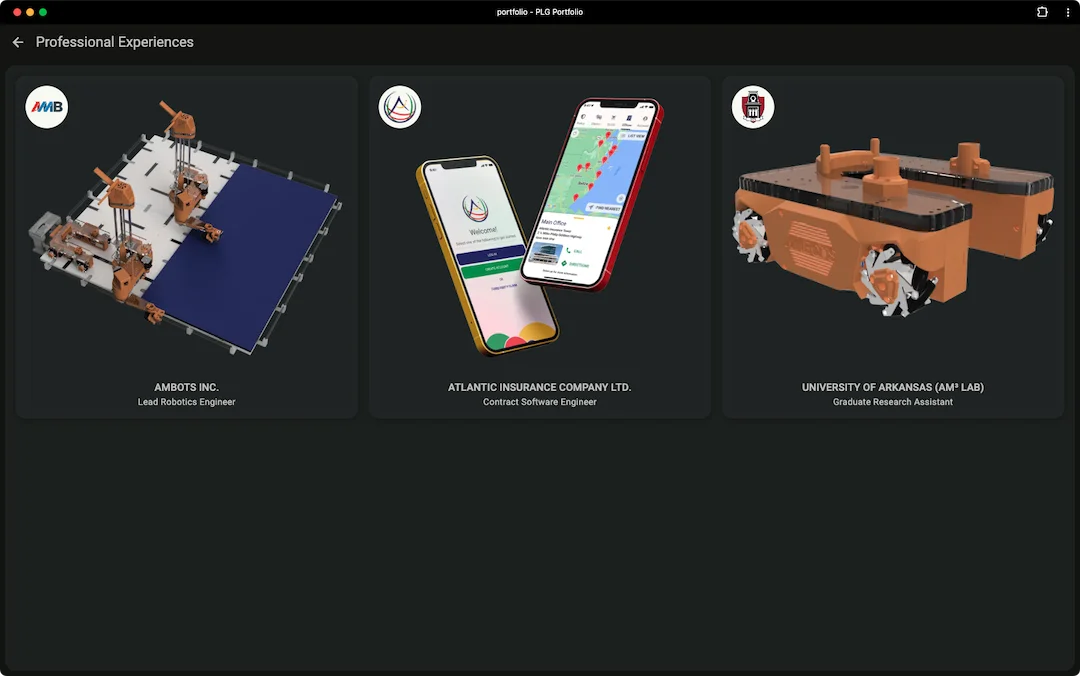Click the University of Arkansas crest badge
Screen dimensions: 1080x676
tap(753, 107)
